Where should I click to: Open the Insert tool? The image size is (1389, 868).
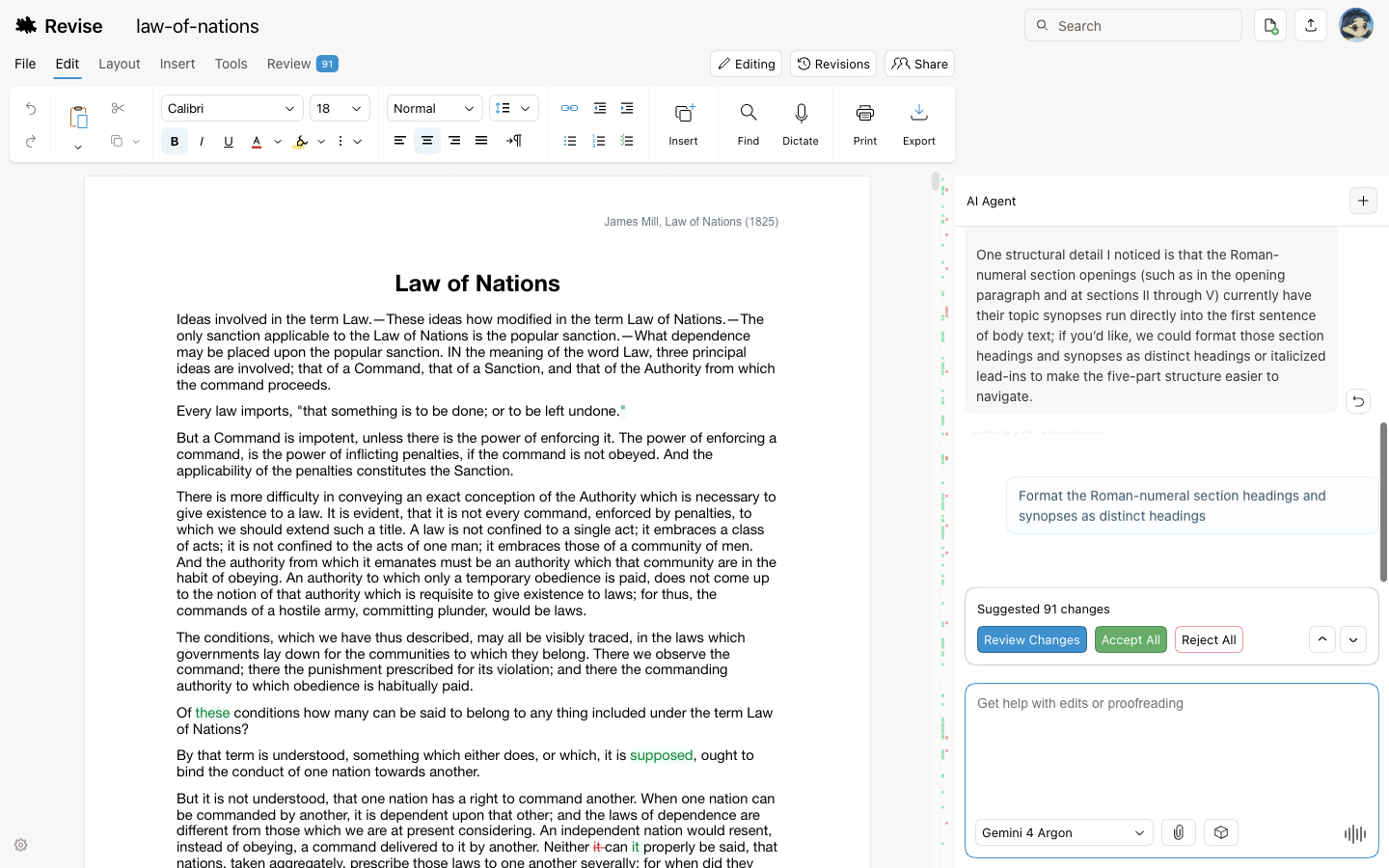[683, 124]
